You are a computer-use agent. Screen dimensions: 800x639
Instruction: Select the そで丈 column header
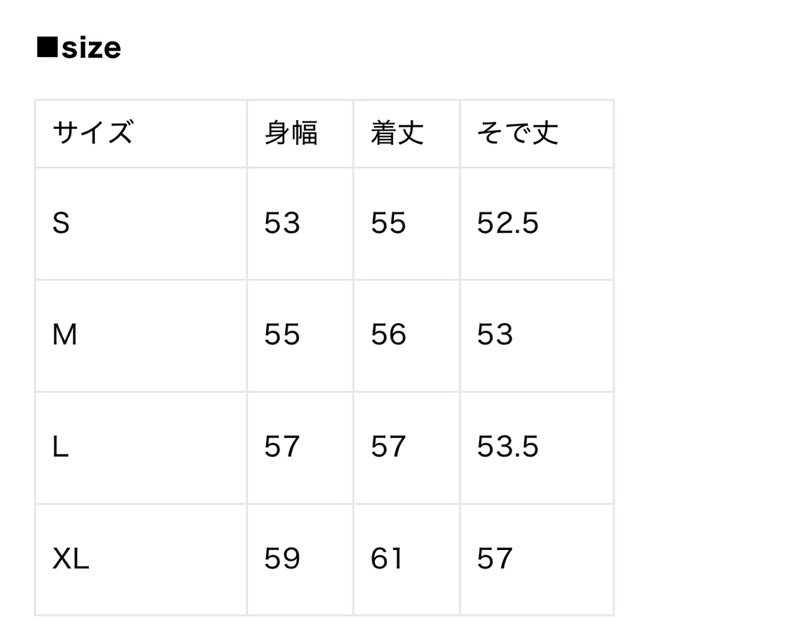tap(517, 133)
